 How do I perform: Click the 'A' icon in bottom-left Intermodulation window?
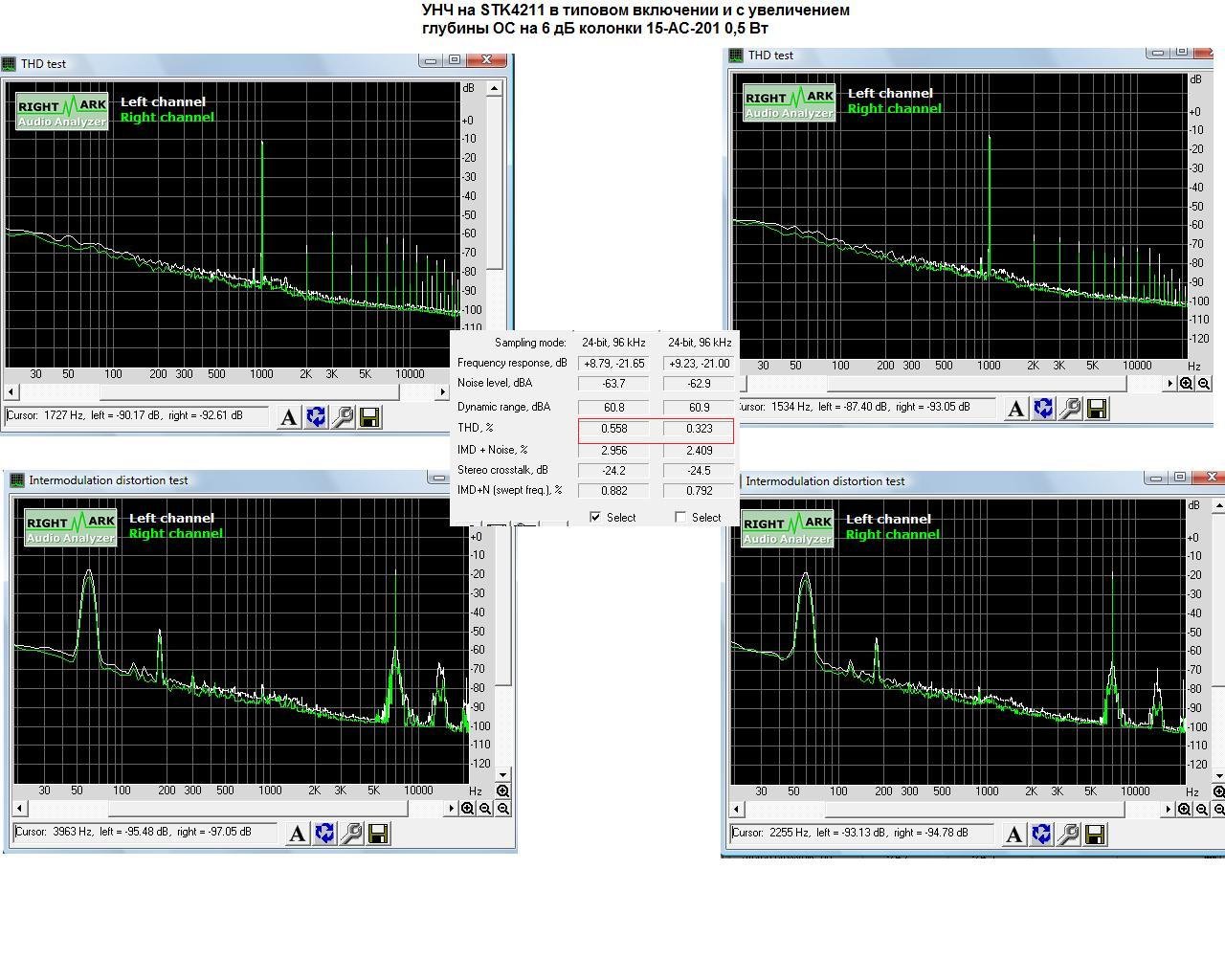(298, 834)
